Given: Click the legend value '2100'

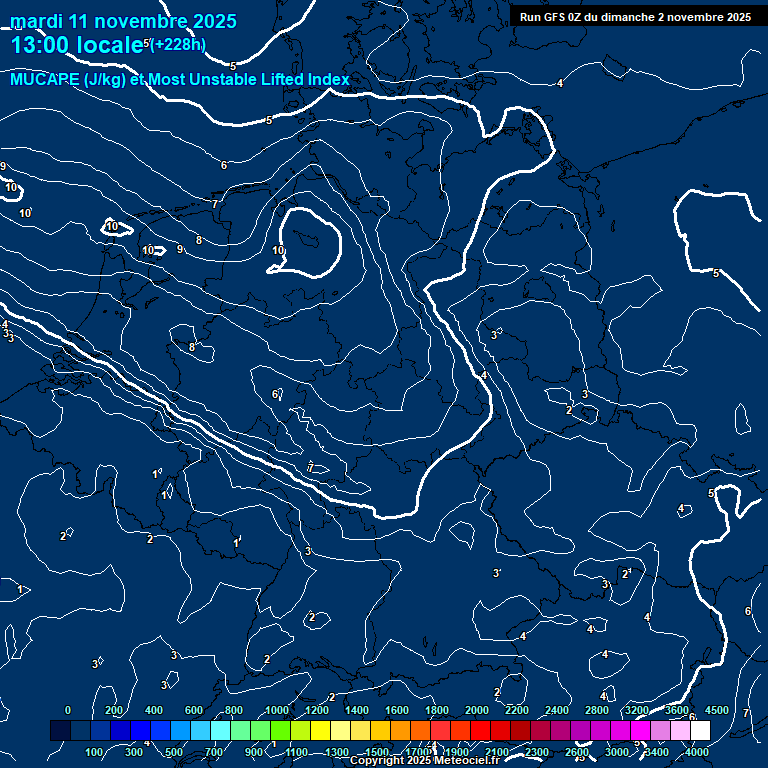Looking at the screenshot, I should pyautogui.click(x=497, y=752).
